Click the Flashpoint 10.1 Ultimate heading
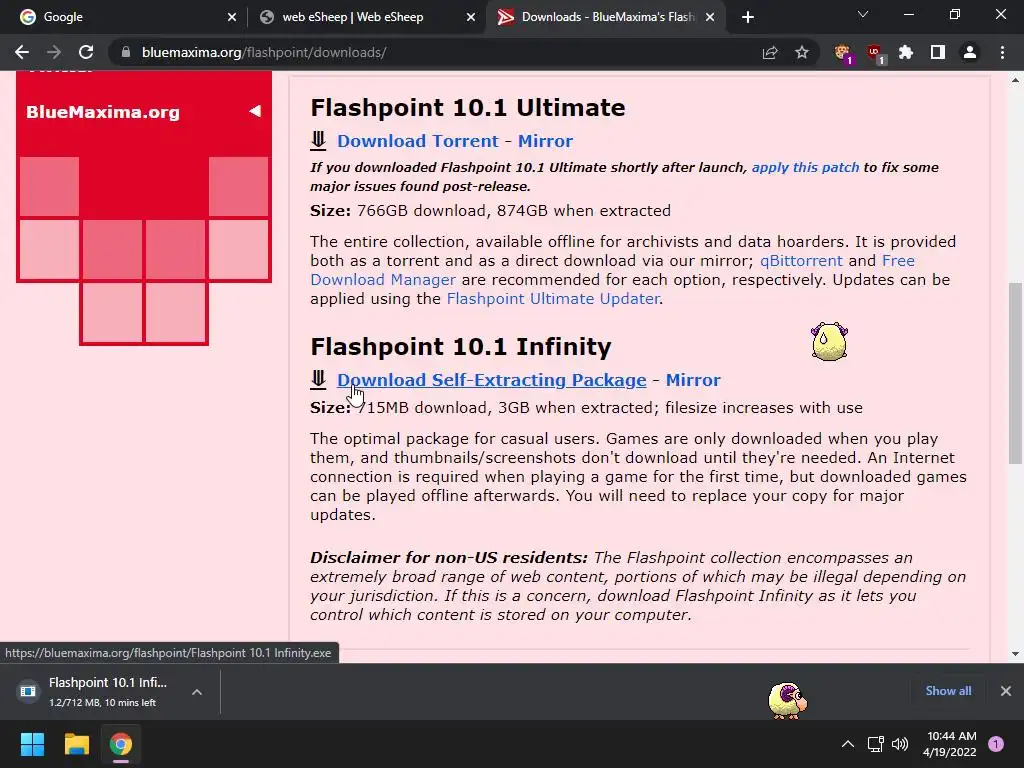 coord(468,108)
